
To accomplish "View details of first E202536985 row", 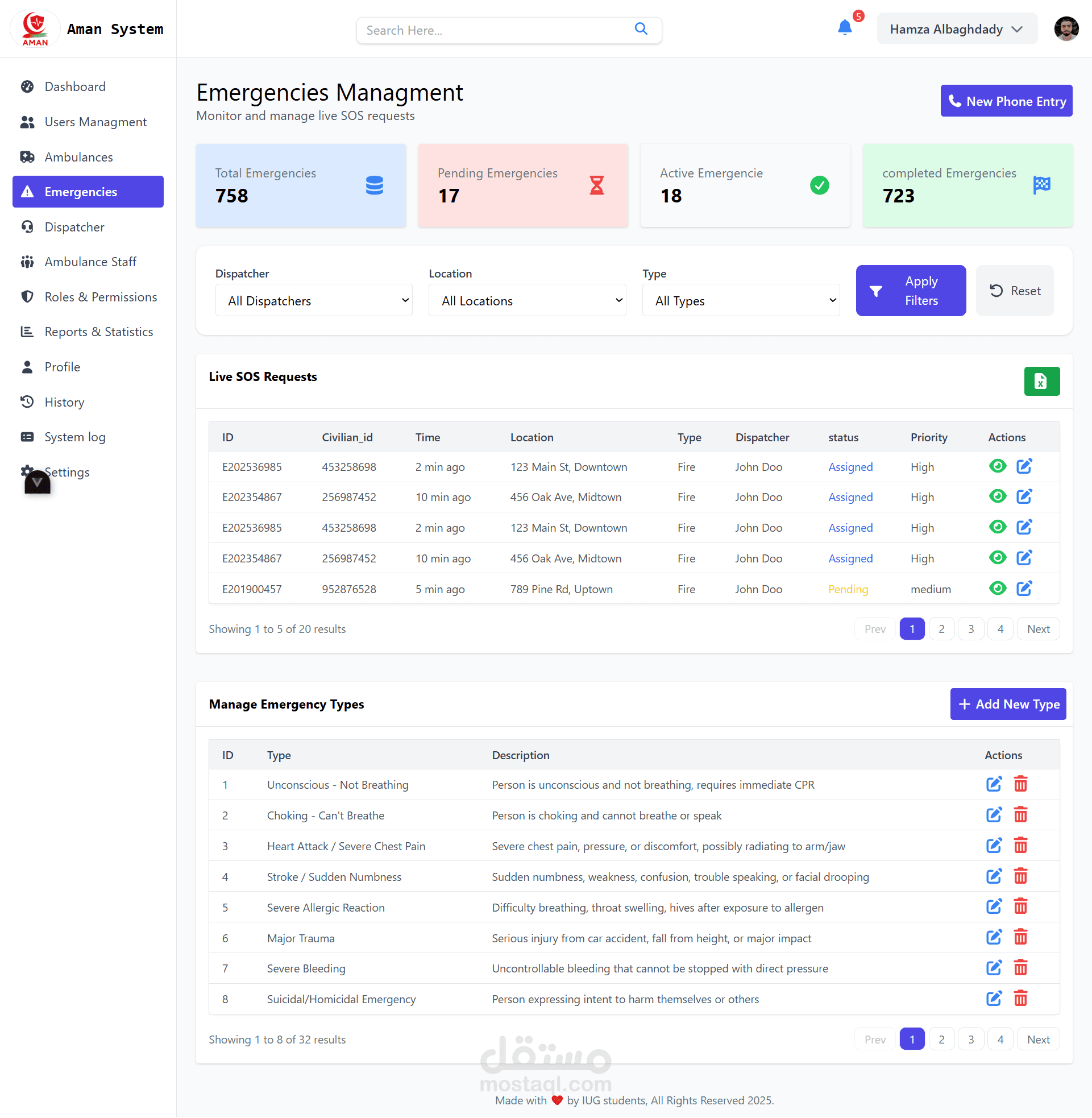I will coord(998,466).
